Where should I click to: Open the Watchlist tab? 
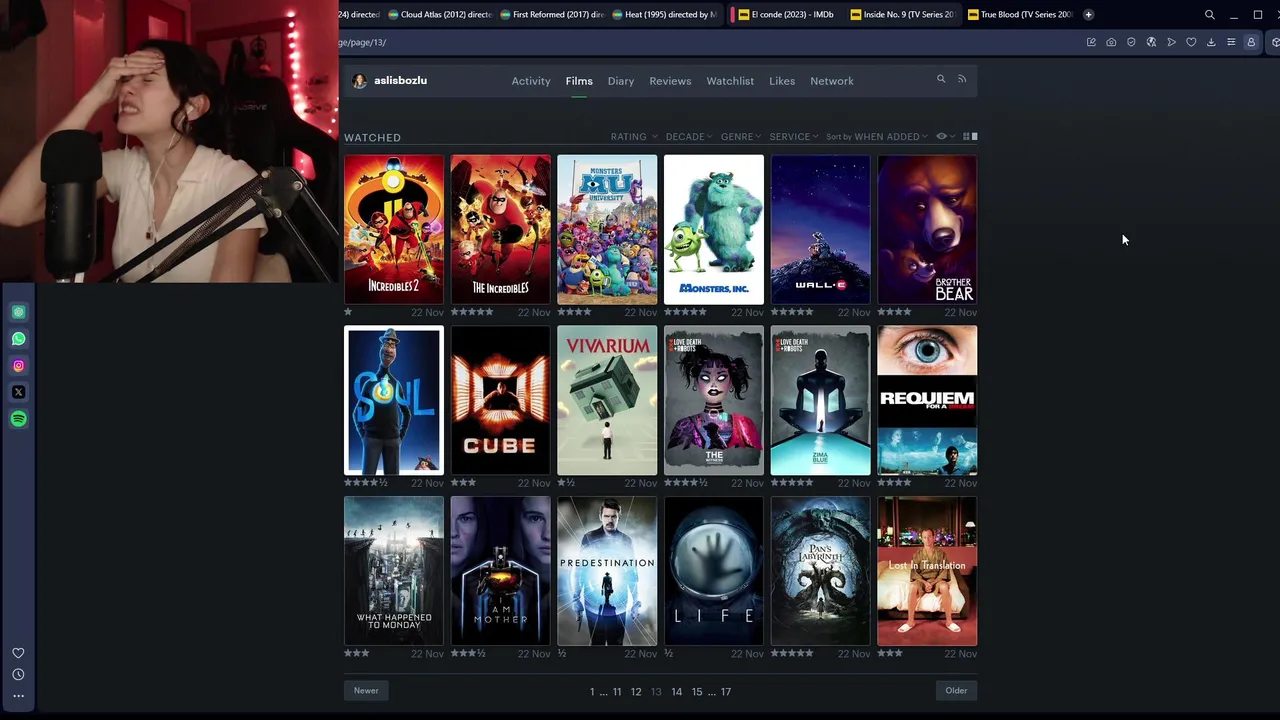click(x=730, y=81)
